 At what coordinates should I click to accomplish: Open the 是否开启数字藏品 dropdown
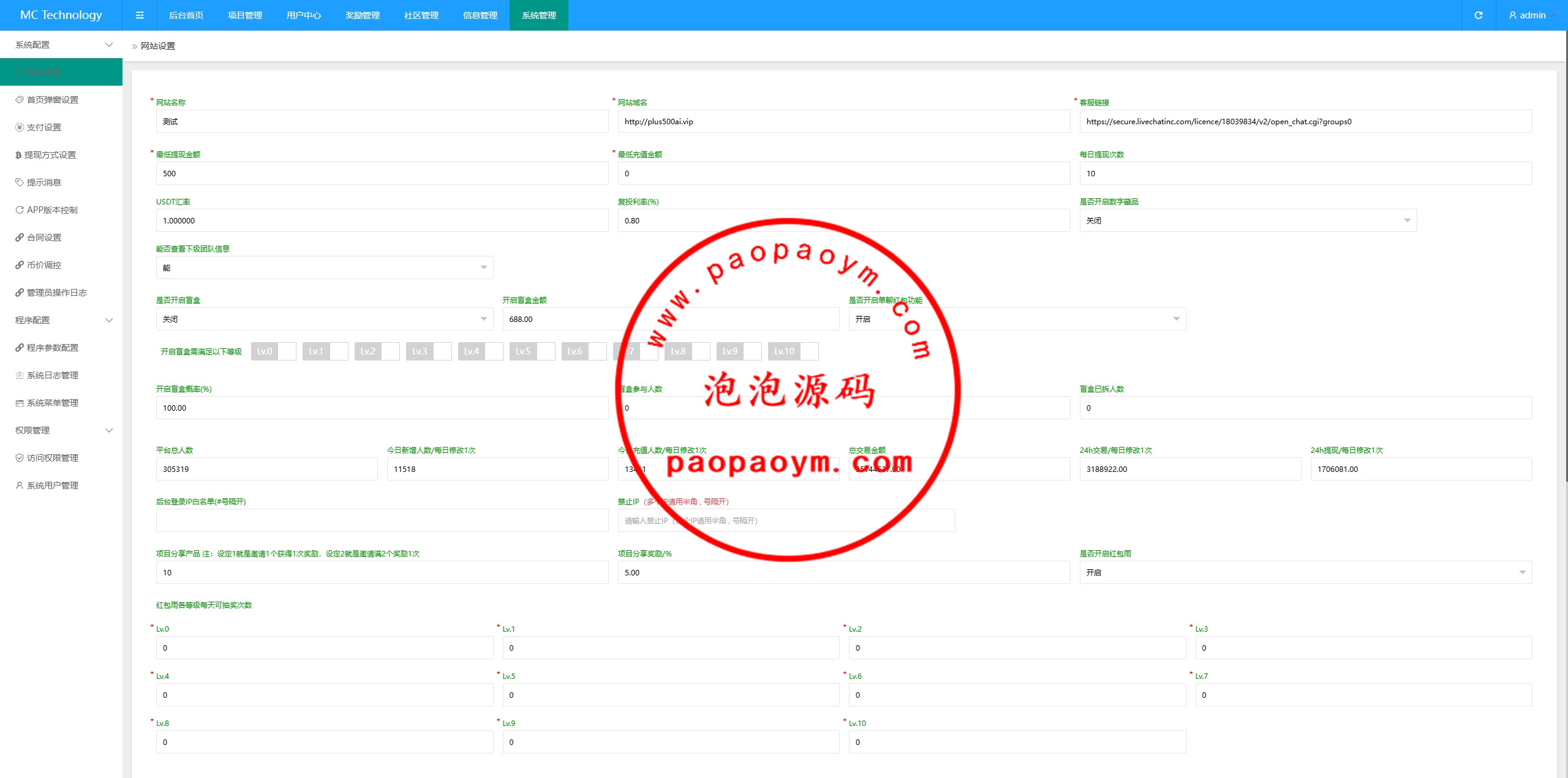coord(1248,220)
